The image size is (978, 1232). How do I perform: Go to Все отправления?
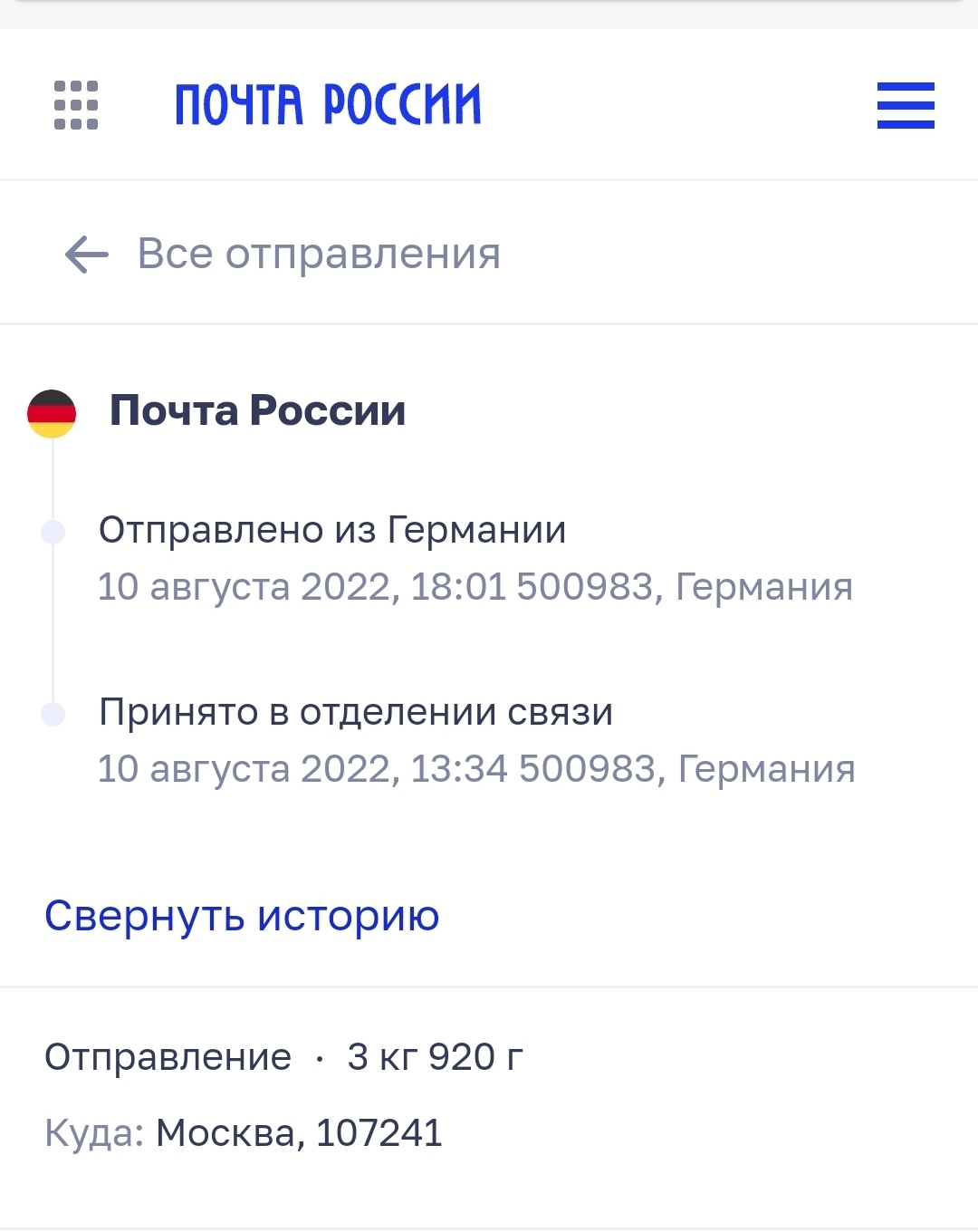pyautogui.click(x=319, y=254)
